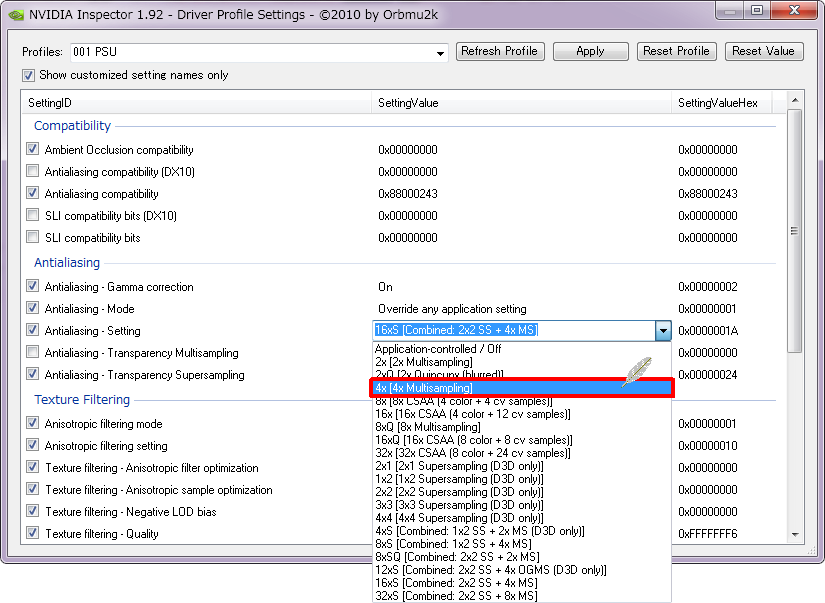The height and width of the screenshot is (603, 825).
Task: Toggle Anisotropic sample optimization checkbox
Action: 33,489
